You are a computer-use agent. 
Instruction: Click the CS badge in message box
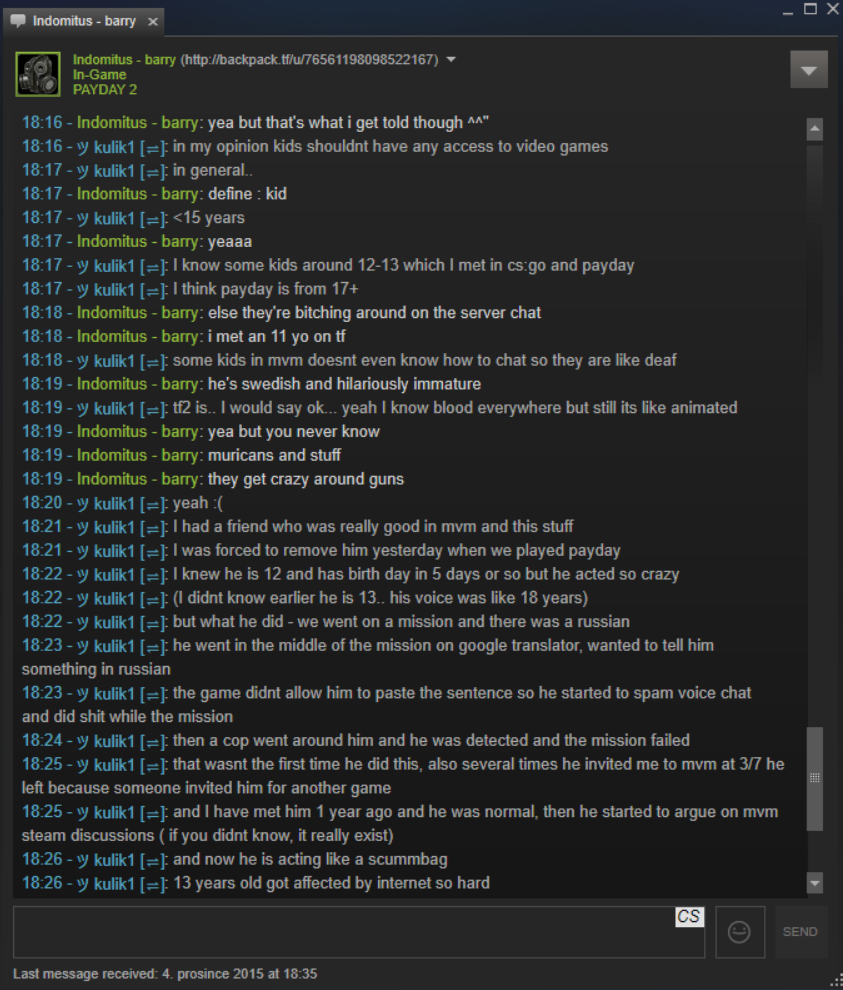(x=689, y=916)
